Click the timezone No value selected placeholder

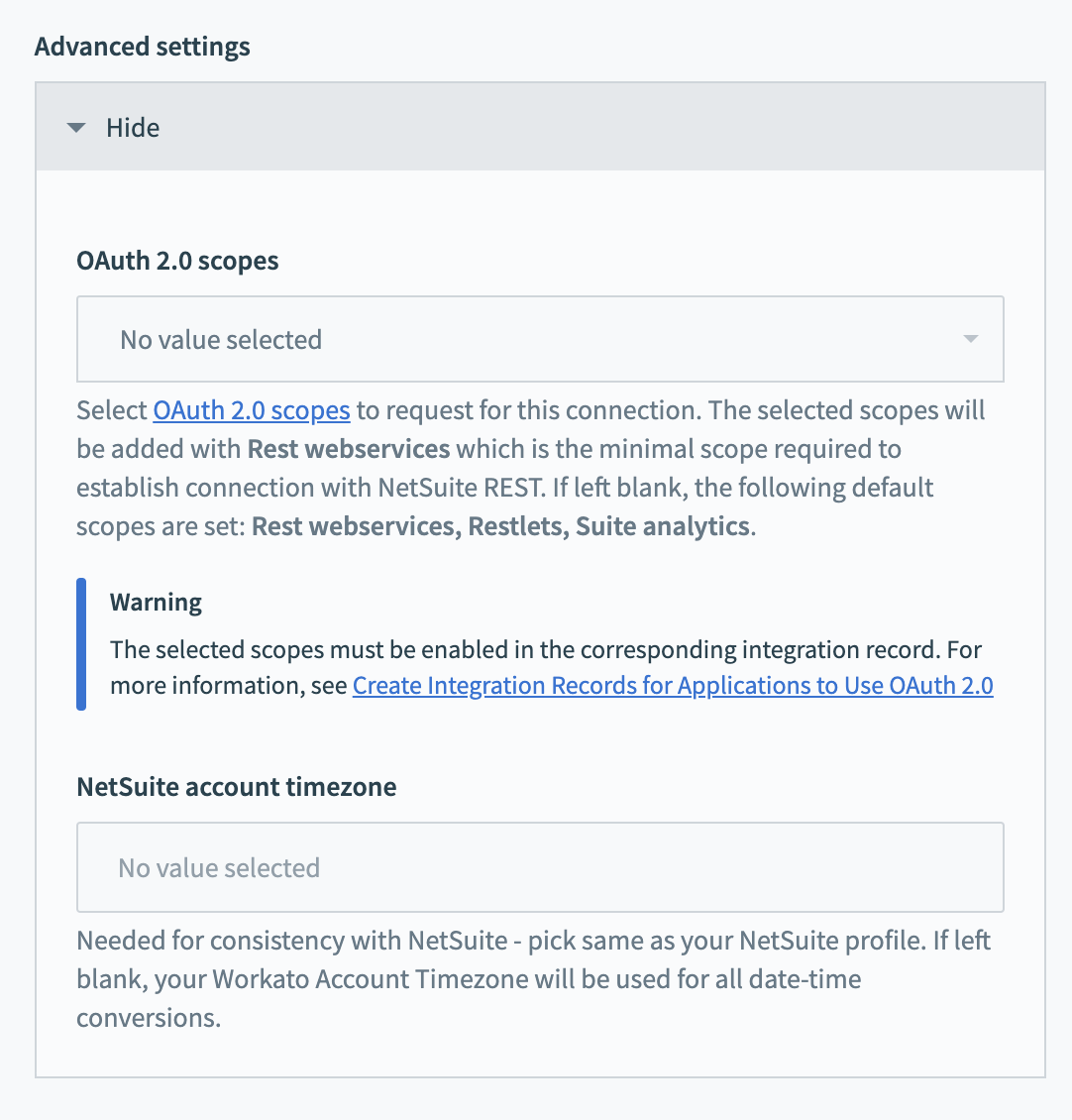[x=219, y=868]
